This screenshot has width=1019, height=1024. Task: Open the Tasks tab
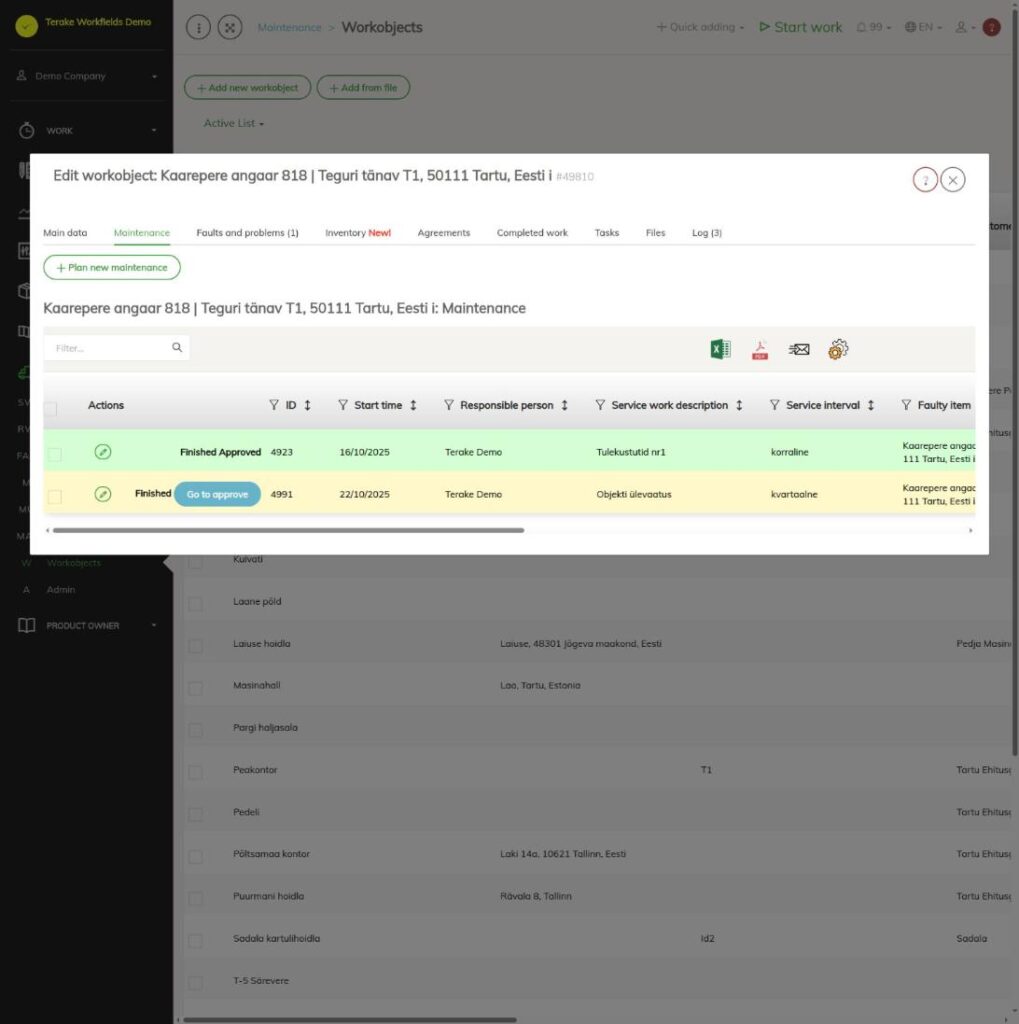(x=607, y=232)
